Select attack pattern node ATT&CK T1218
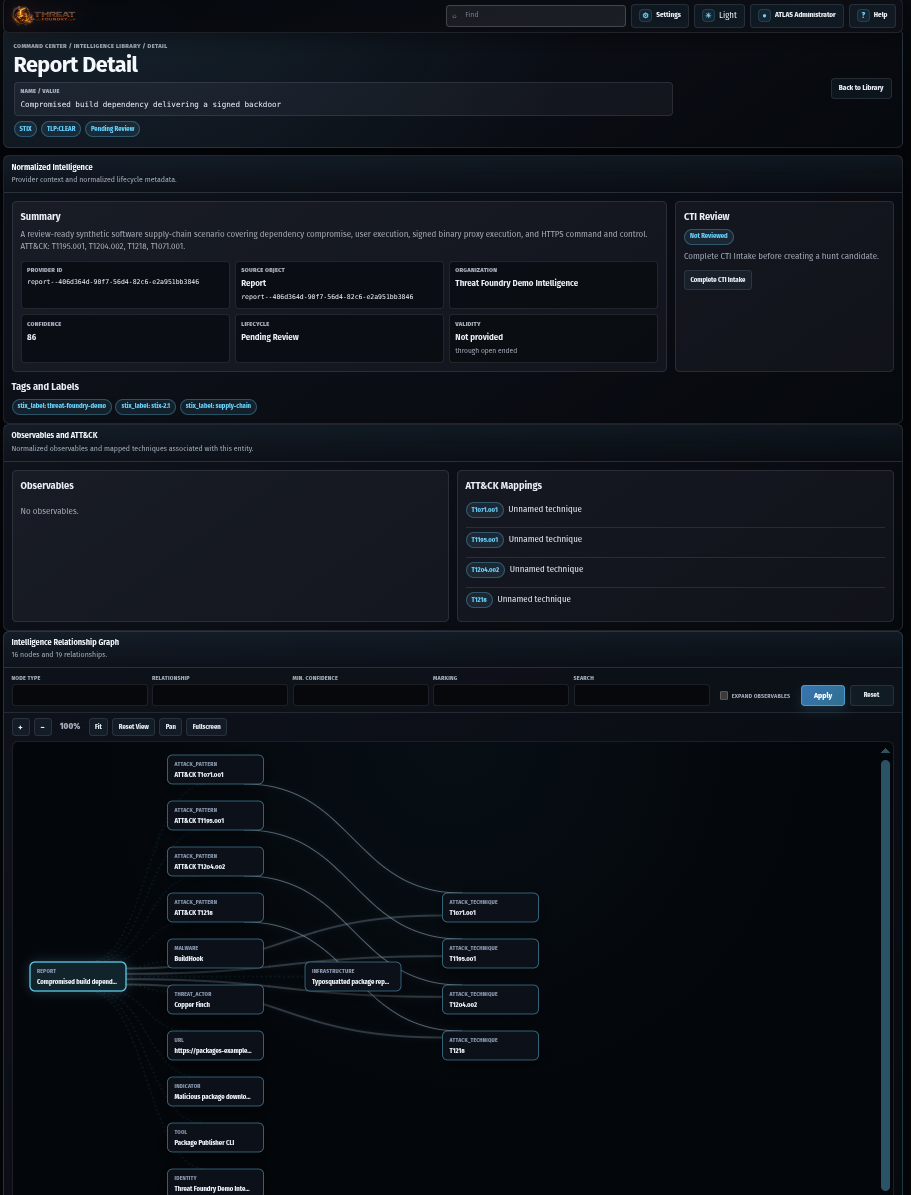Viewport: 911px width, 1195px height. click(215, 907)
